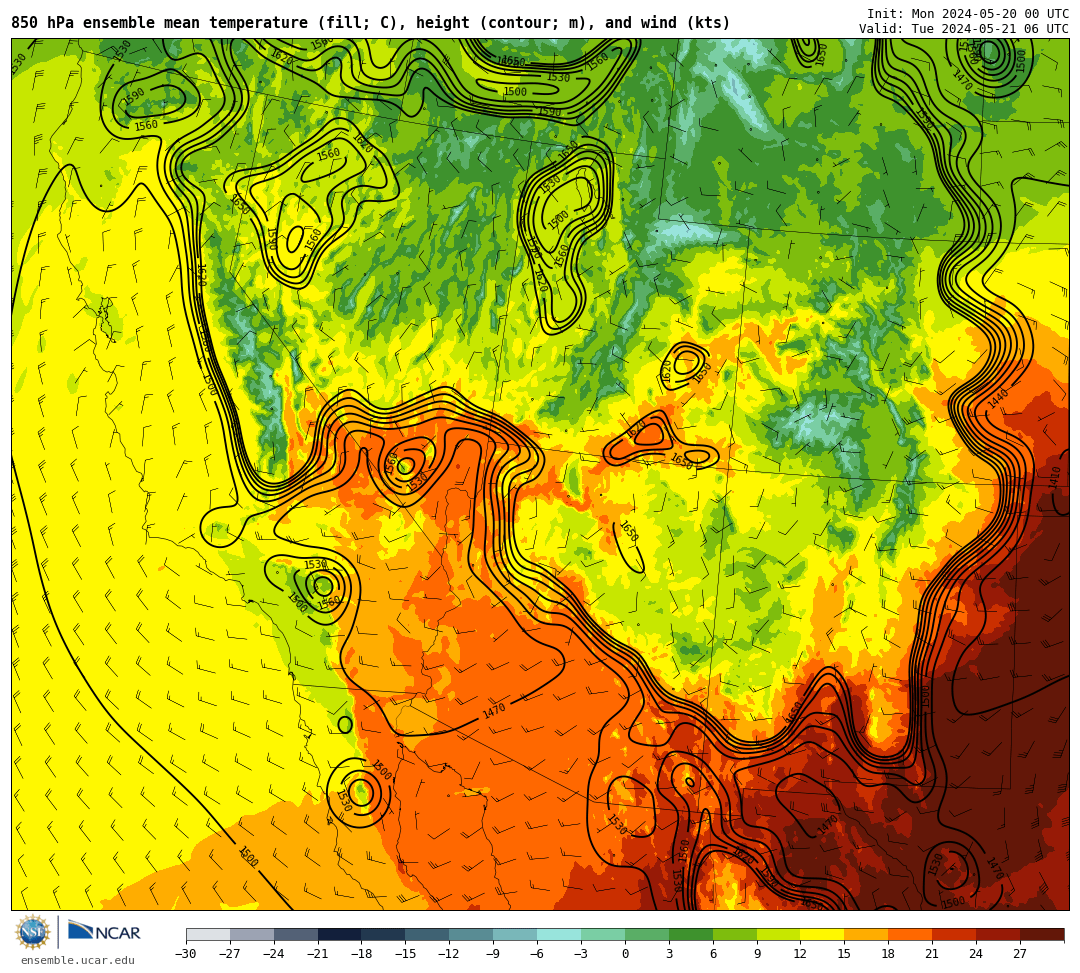Click the −6 colorbar tick label
This screenshot has width=1080, height=973.
point(537,954)
